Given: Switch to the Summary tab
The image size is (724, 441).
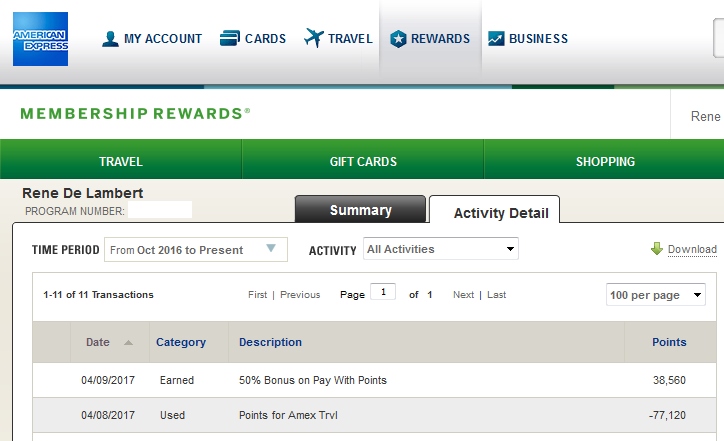Looking at the screenshot, I should coord(360,210).
